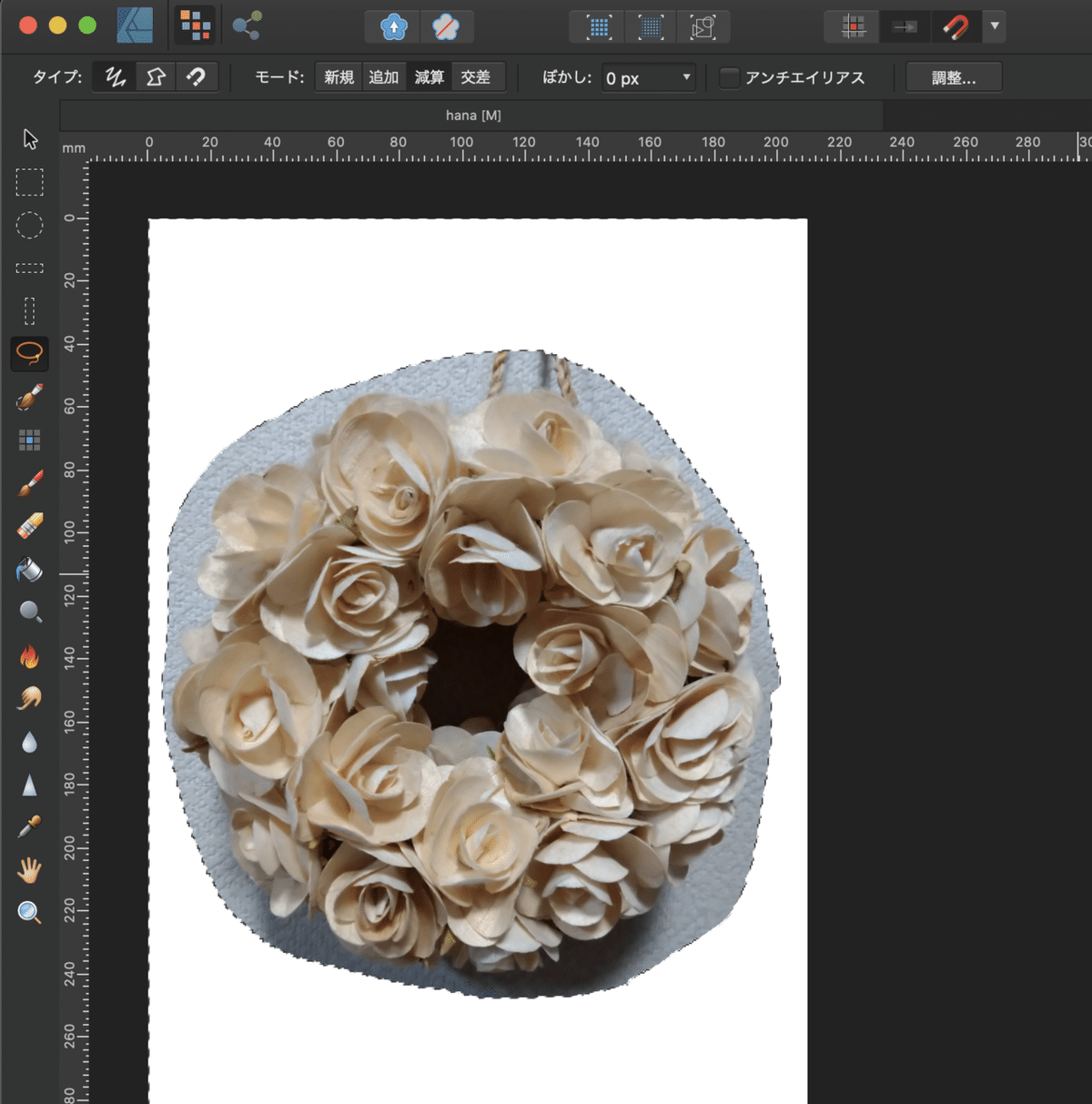
Task: Click the 調整... button
Action: [953, 78]
